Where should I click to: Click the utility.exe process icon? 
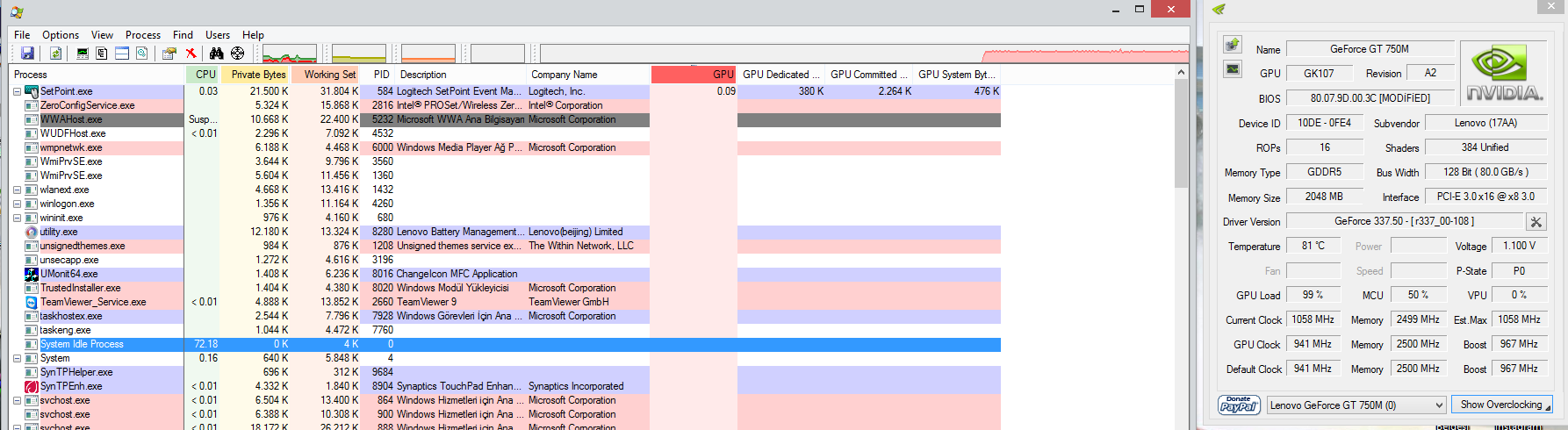(x=32, y=232)
